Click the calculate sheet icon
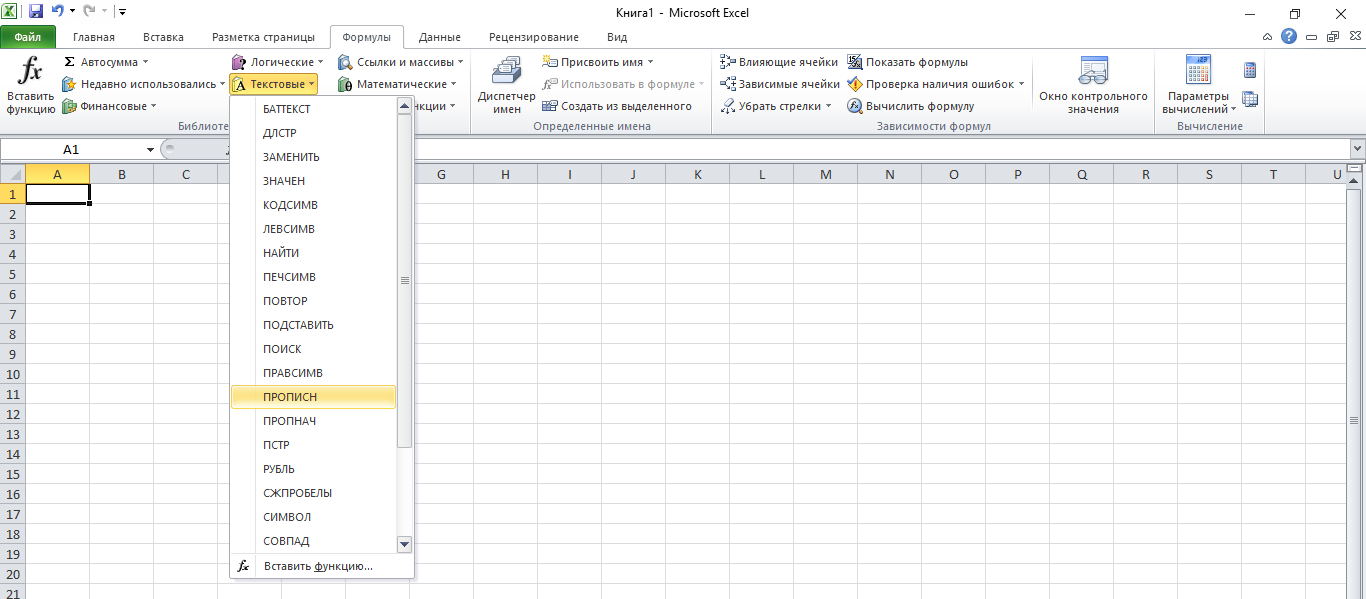Viewport: 1366px width, 599px height. 1250,99
